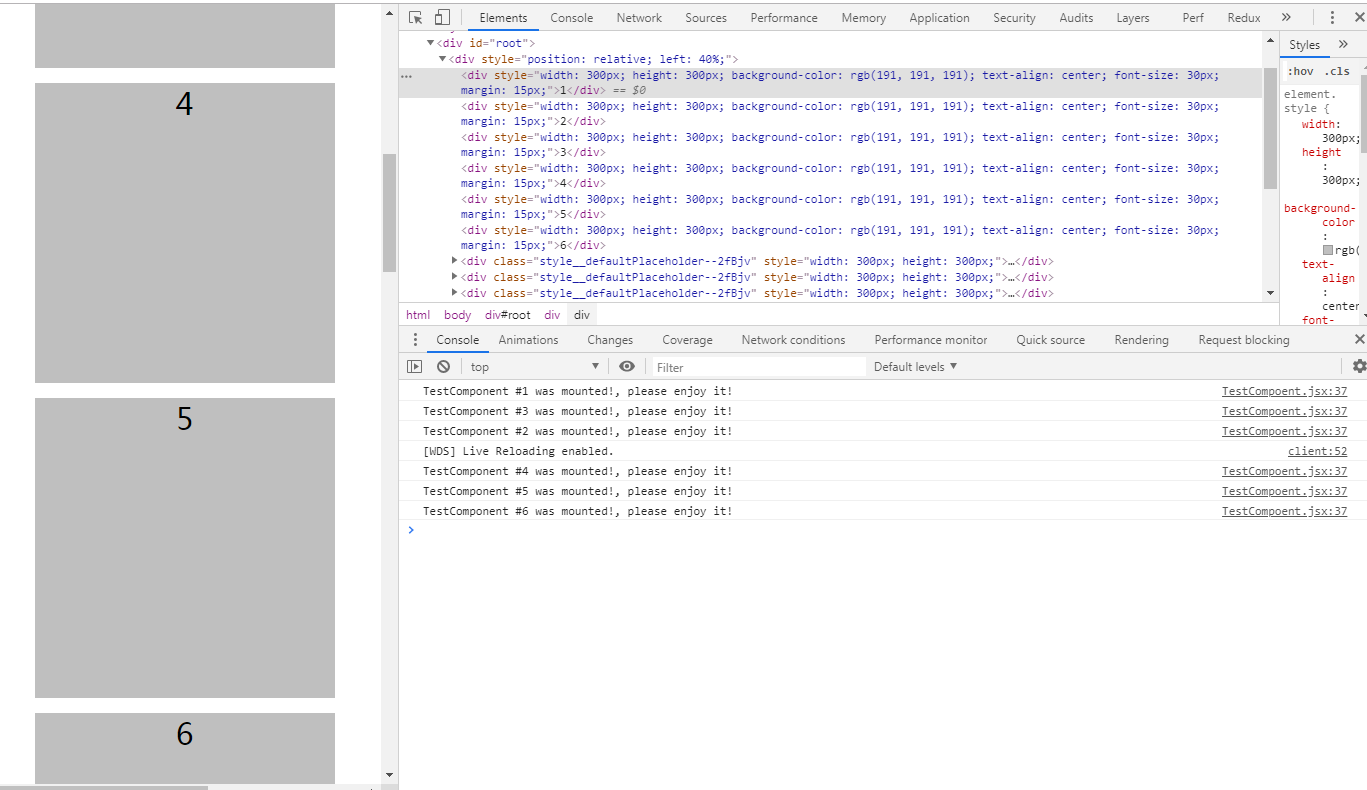Switch to the Coverage drawer tab

coord(688,340)
